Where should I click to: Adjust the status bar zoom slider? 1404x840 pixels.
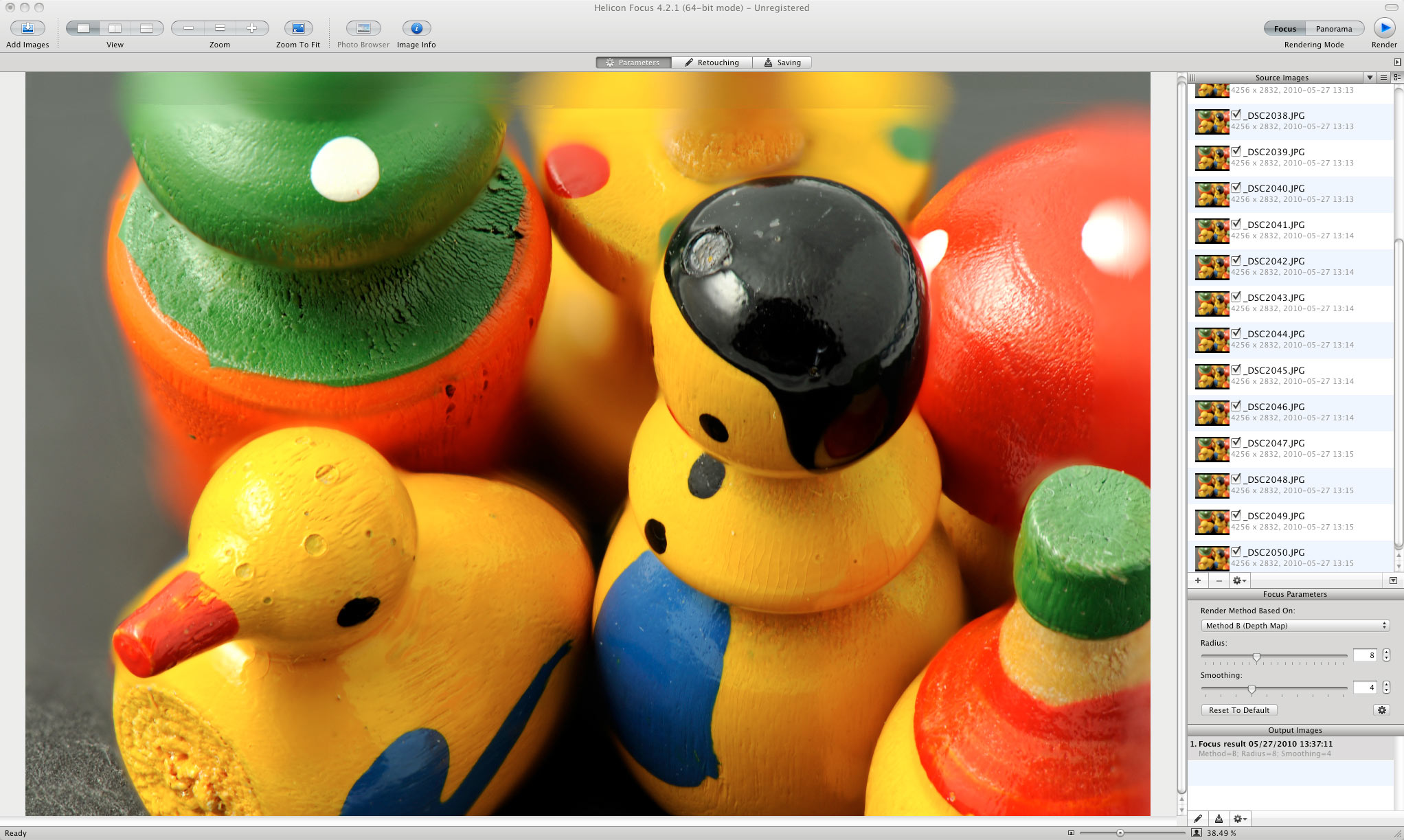tap(1120, 833)
